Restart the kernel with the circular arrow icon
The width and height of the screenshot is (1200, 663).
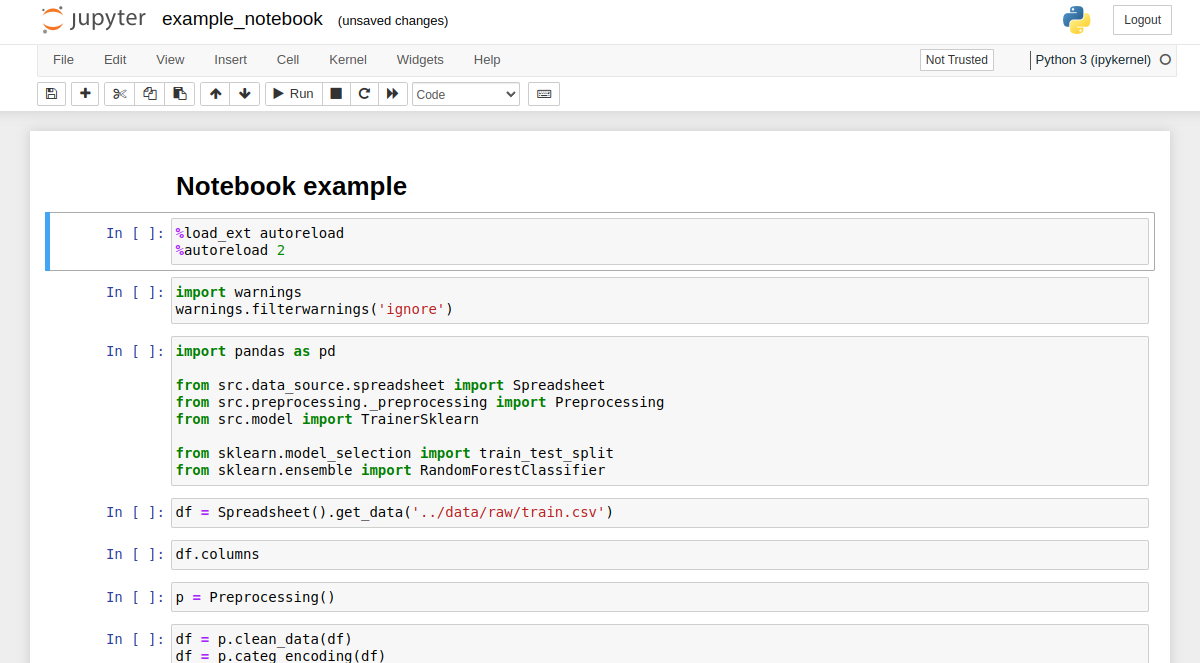point(364,94)
